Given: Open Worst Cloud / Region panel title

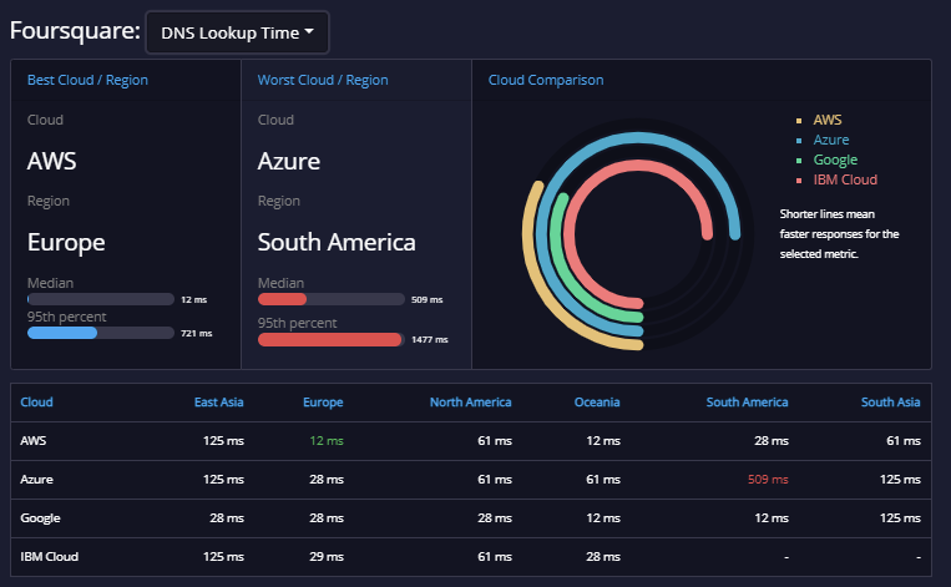Looking at the screenshot, I should click(x=322, y=80).
